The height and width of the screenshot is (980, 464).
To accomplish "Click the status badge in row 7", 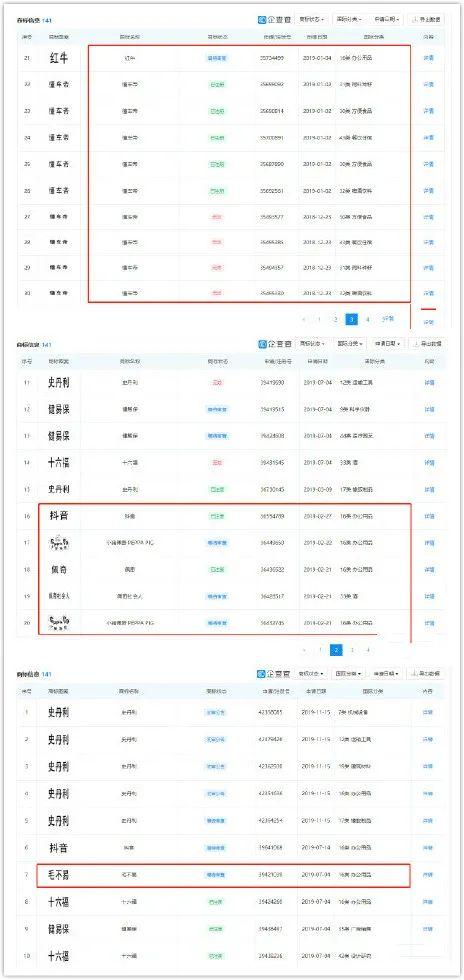I will (x=217, y=875).
